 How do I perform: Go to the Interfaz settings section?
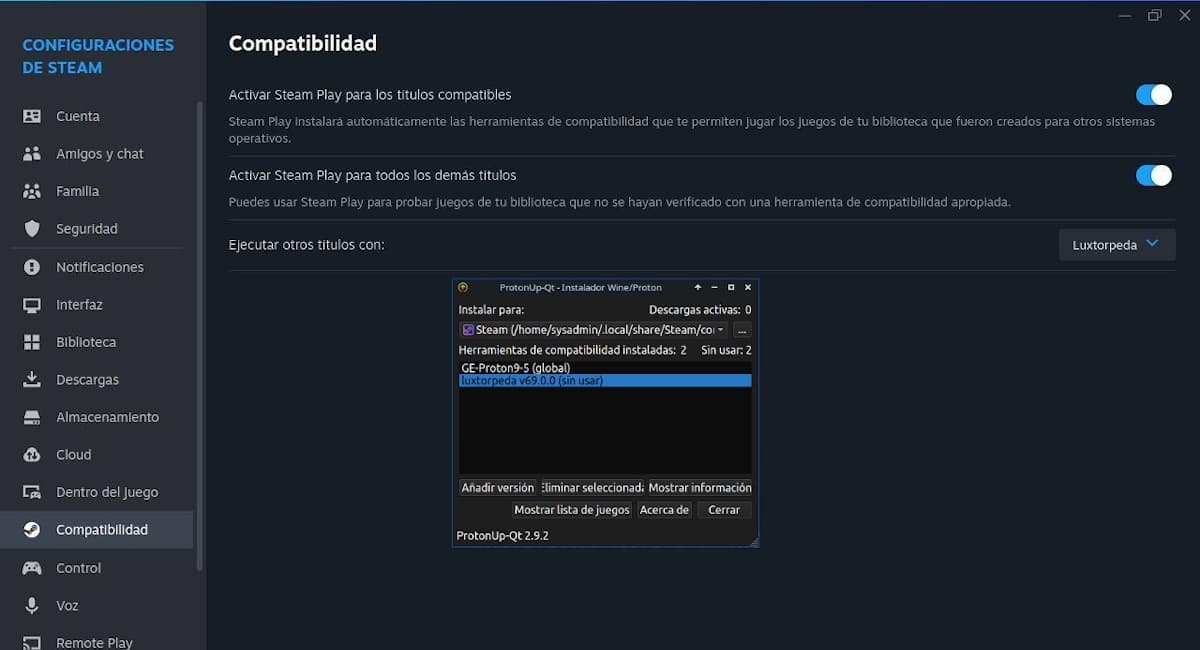79,305
